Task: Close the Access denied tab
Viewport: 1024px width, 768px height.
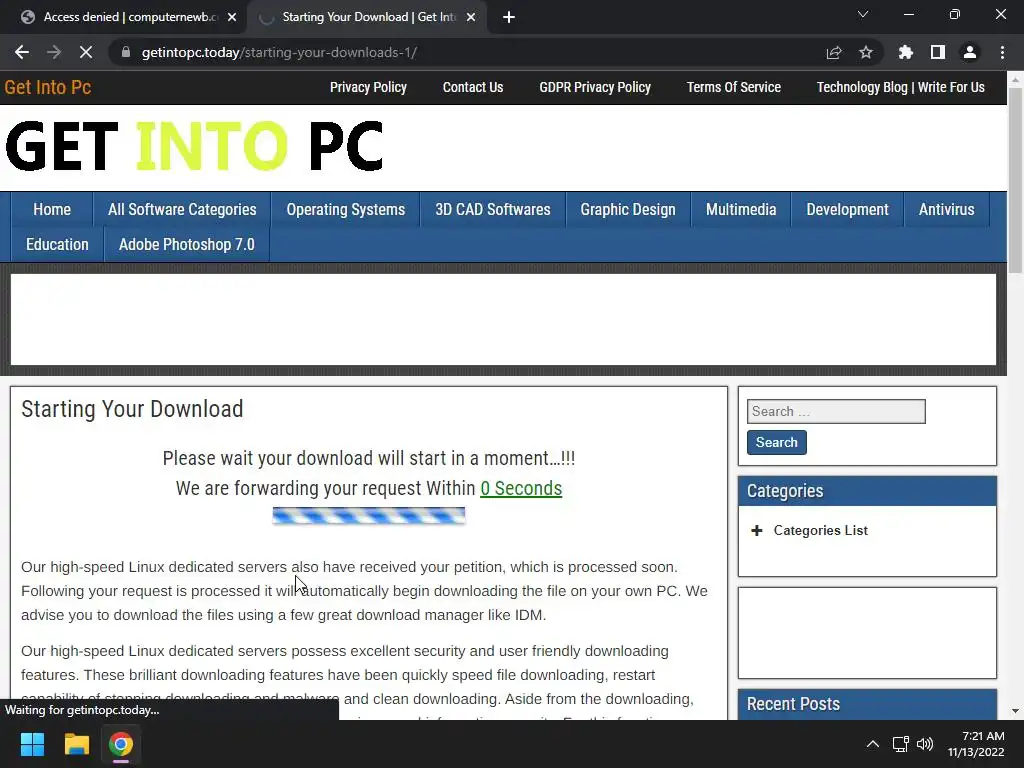Action: (232, 17)
